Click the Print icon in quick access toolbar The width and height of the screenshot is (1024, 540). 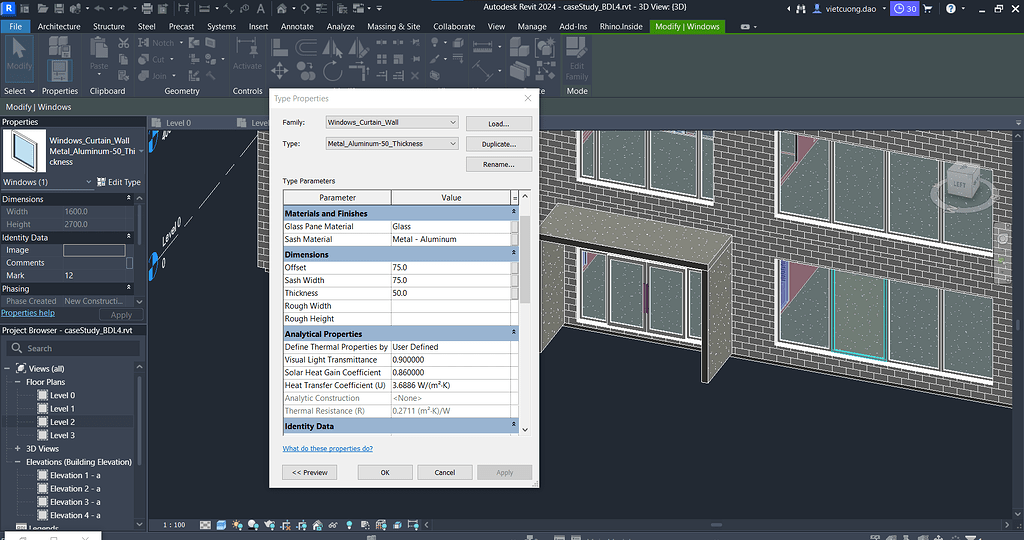(147, 8)
